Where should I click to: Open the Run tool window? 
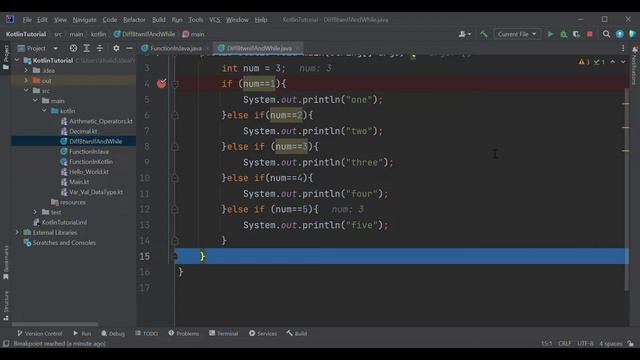[82, 333]
